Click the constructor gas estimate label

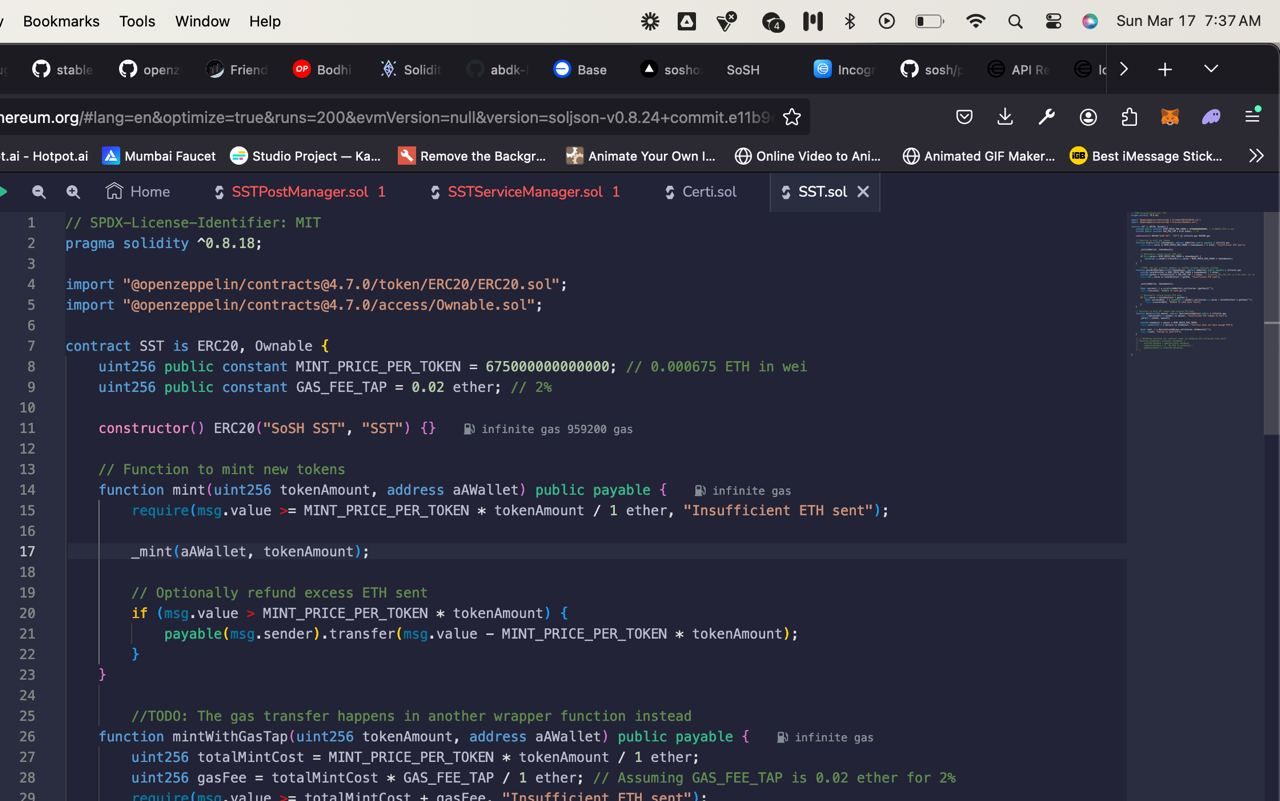[x=548, y=429]
